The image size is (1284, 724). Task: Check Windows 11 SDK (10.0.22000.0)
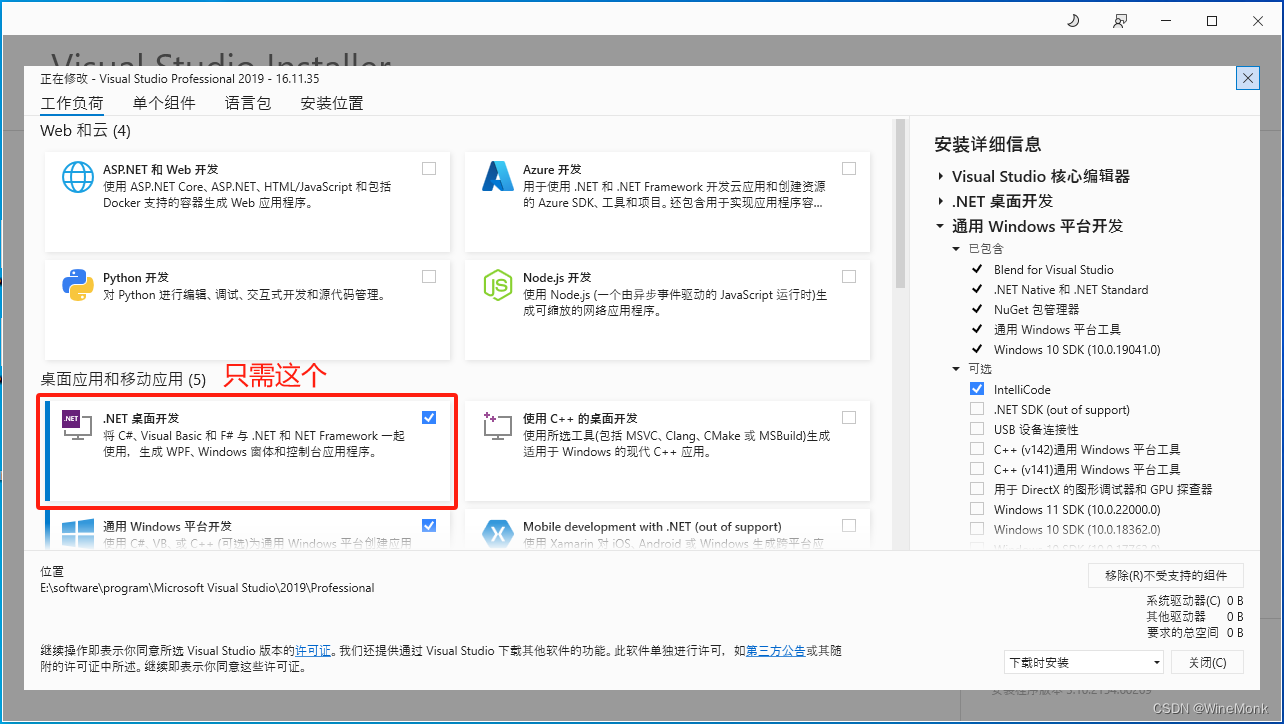point(977,509)
